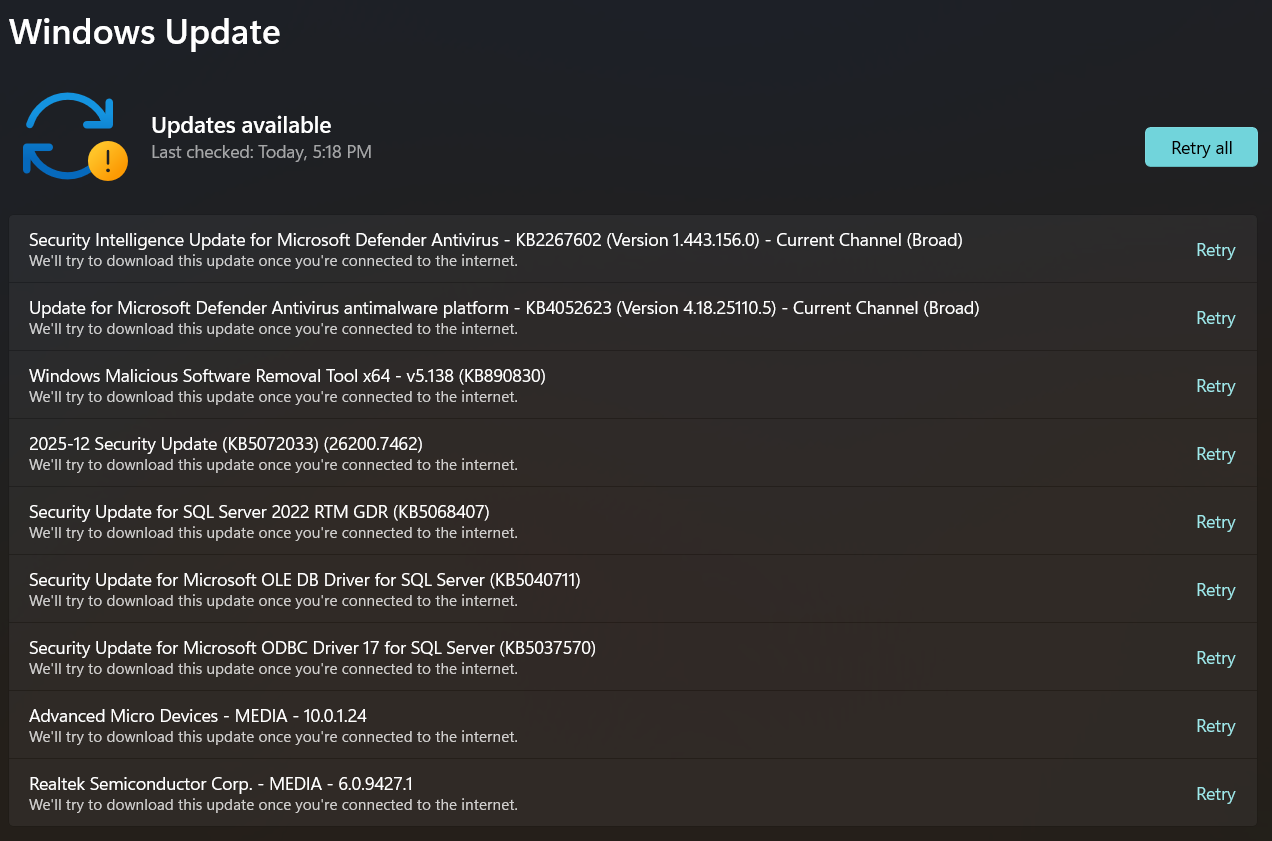Retry the 2025-12 Security Update KB5072033

pyautogui.click(x=1215, y=454)
